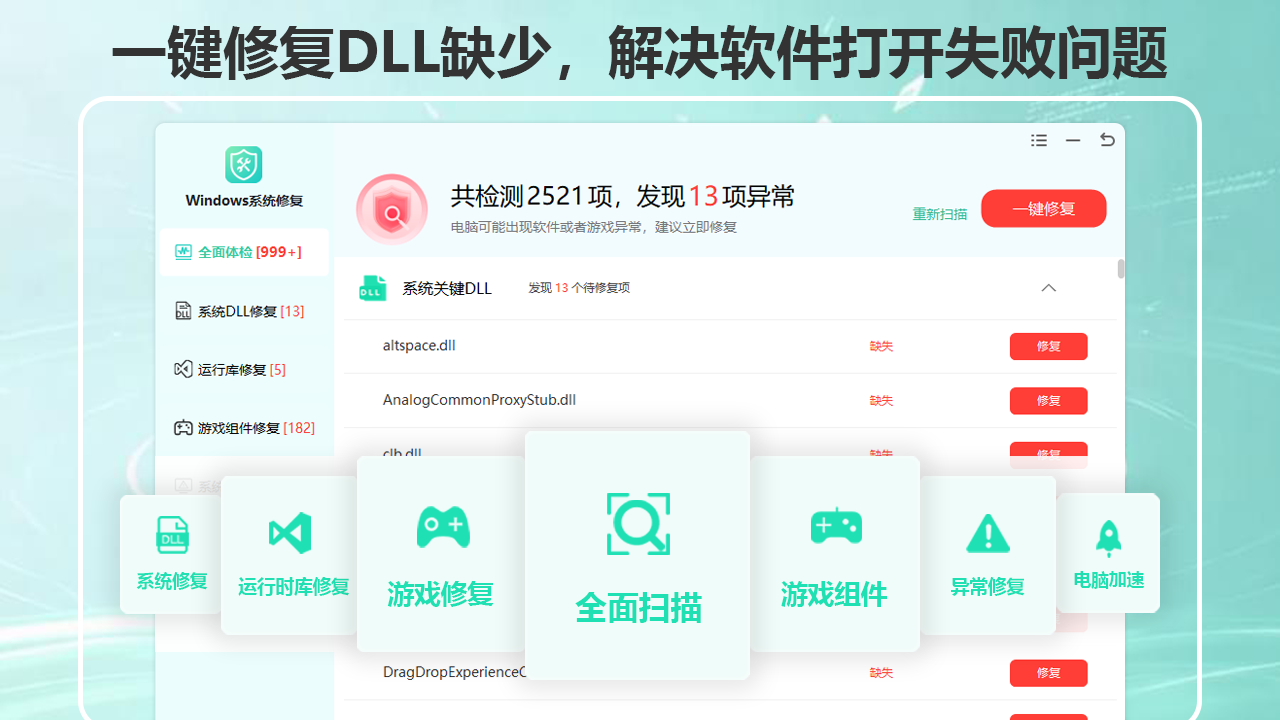Switch to 运行库修复 [5] sidebar tab
Viewport: 1280px width, 720px height.
[x=244, y=370]
